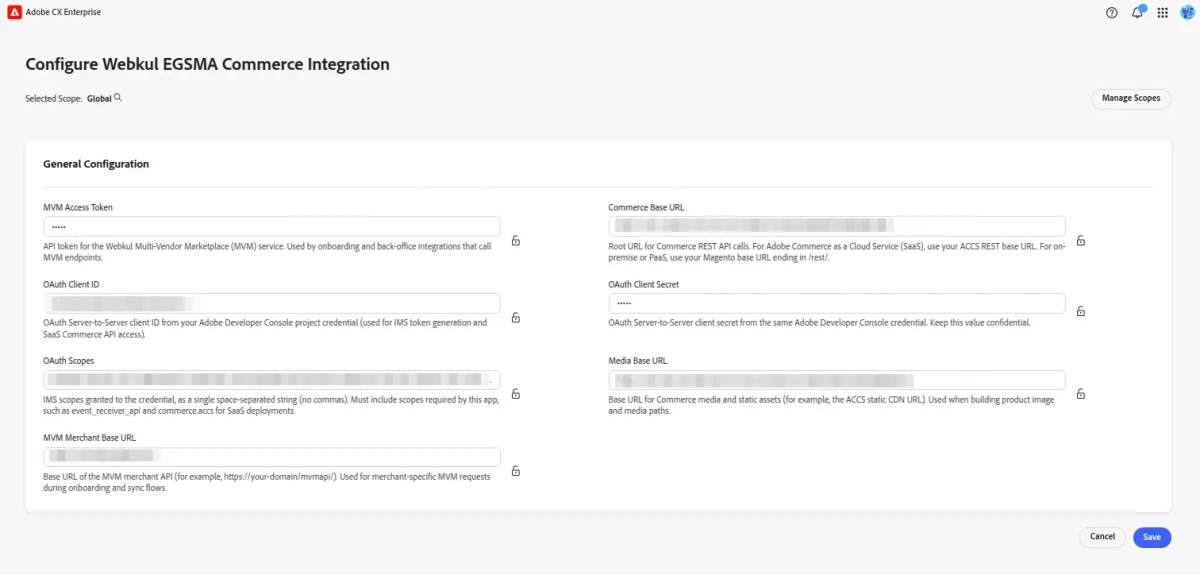Click the Media Base URL label

coord(639,361)
